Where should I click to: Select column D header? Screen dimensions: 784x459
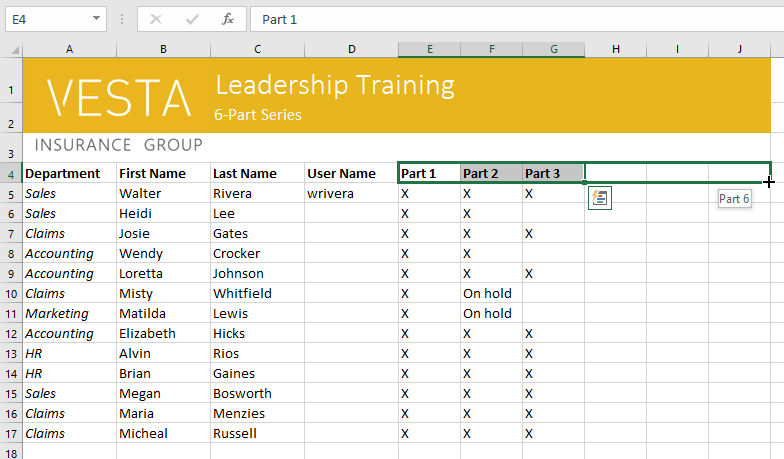[351, 49]
